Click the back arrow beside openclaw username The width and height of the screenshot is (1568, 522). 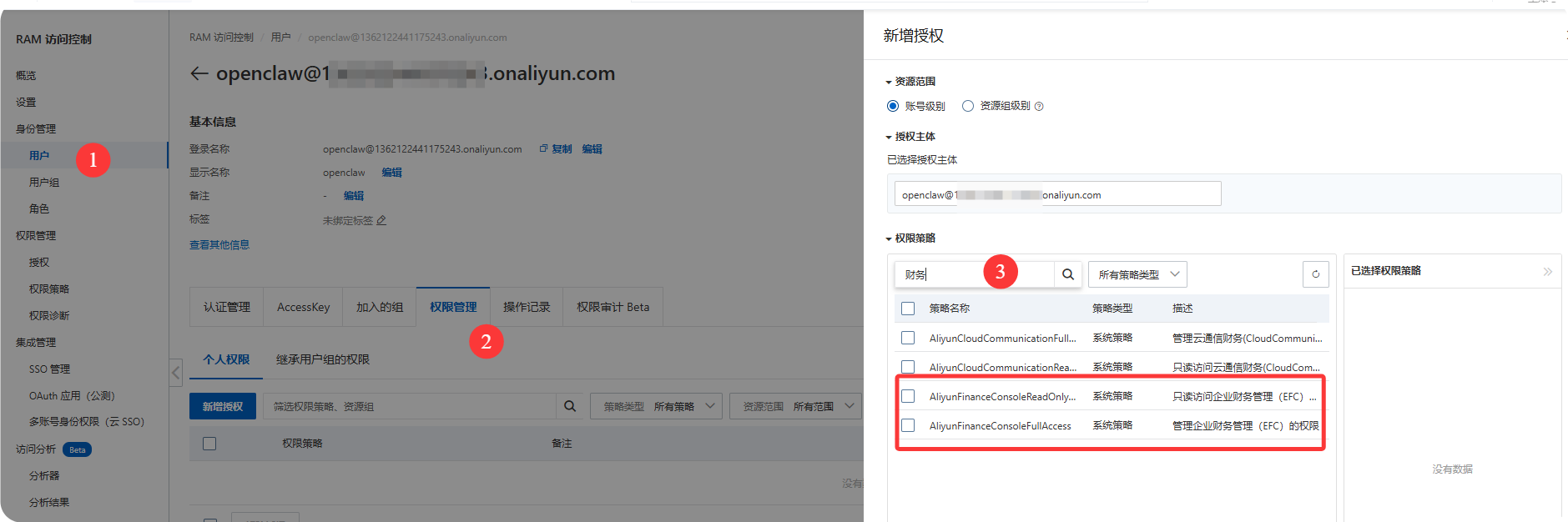pyautogui.click(x=199, y=73)
